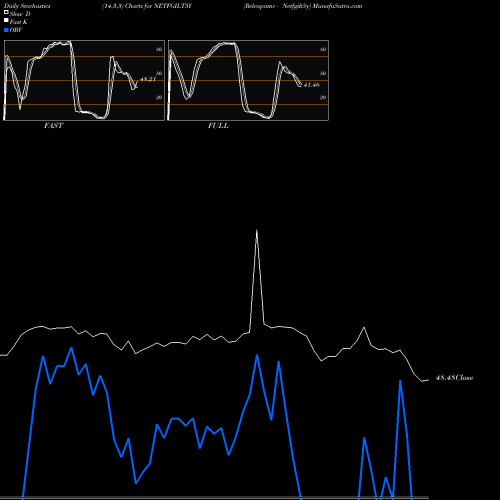Click the blue OBV legend swatch
Viewport: 500px width, 500px height.
click(6, 30)
